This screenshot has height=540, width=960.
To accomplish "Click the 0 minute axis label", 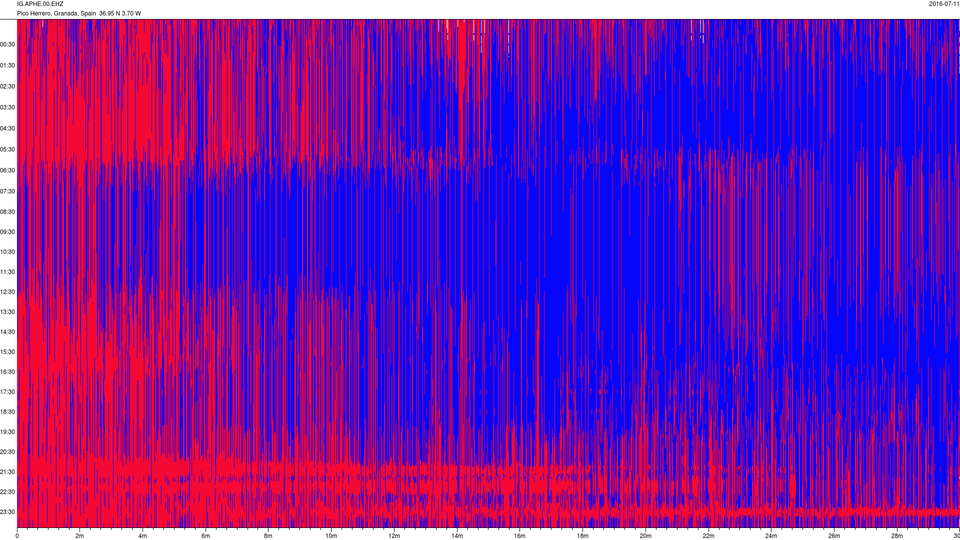I will click(17, 536).
